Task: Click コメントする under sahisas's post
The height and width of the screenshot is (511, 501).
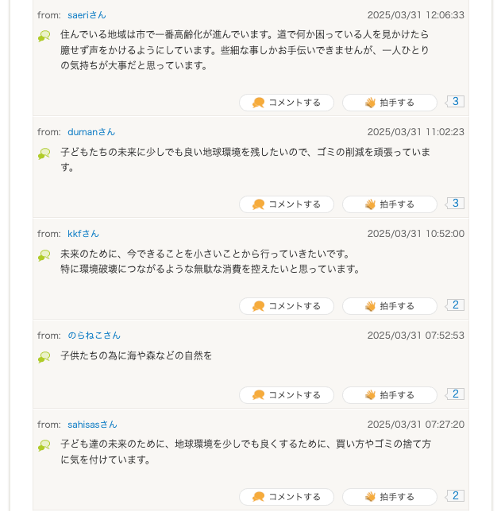Action: point(286,497)
